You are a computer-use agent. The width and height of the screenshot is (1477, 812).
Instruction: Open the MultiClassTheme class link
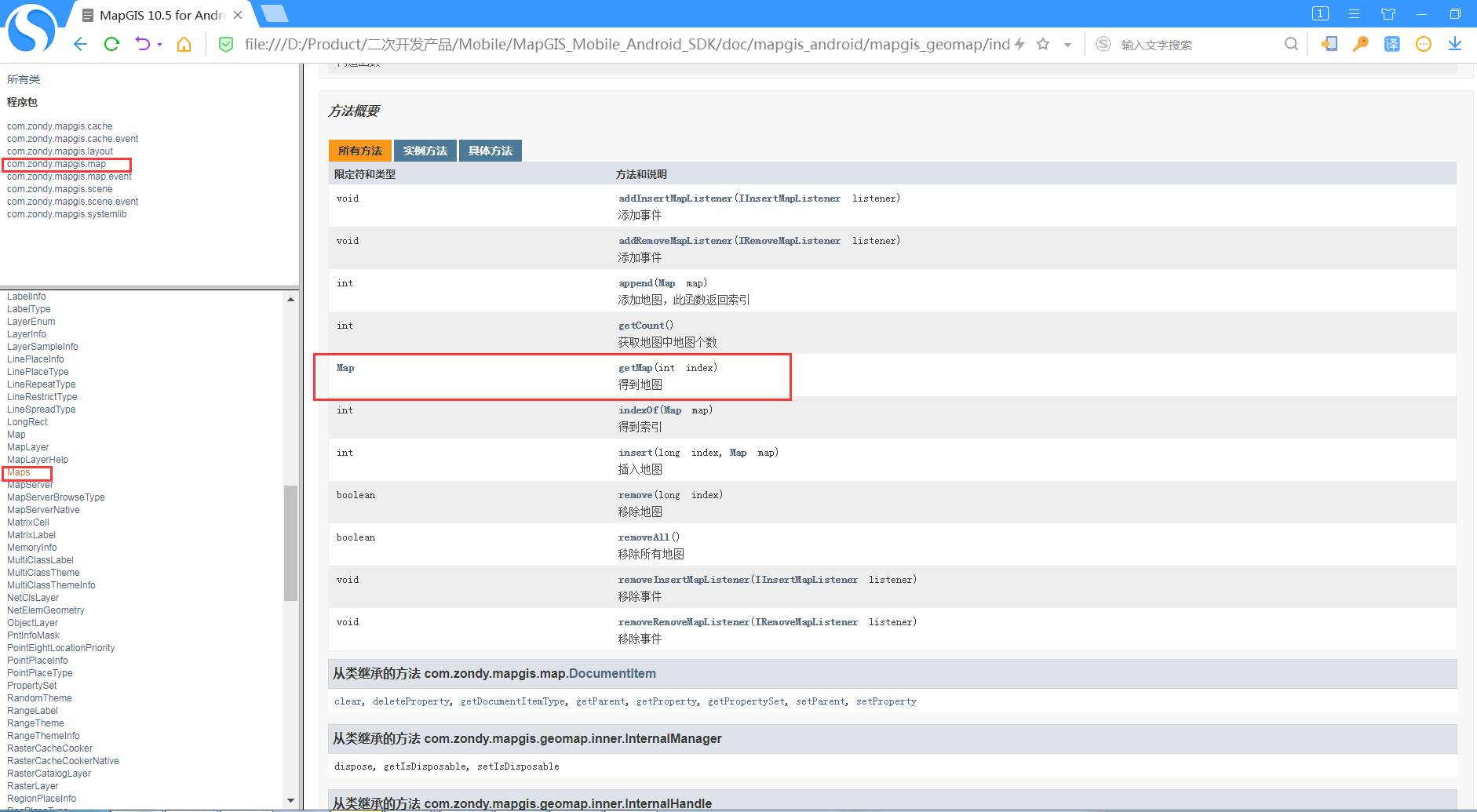43,573
